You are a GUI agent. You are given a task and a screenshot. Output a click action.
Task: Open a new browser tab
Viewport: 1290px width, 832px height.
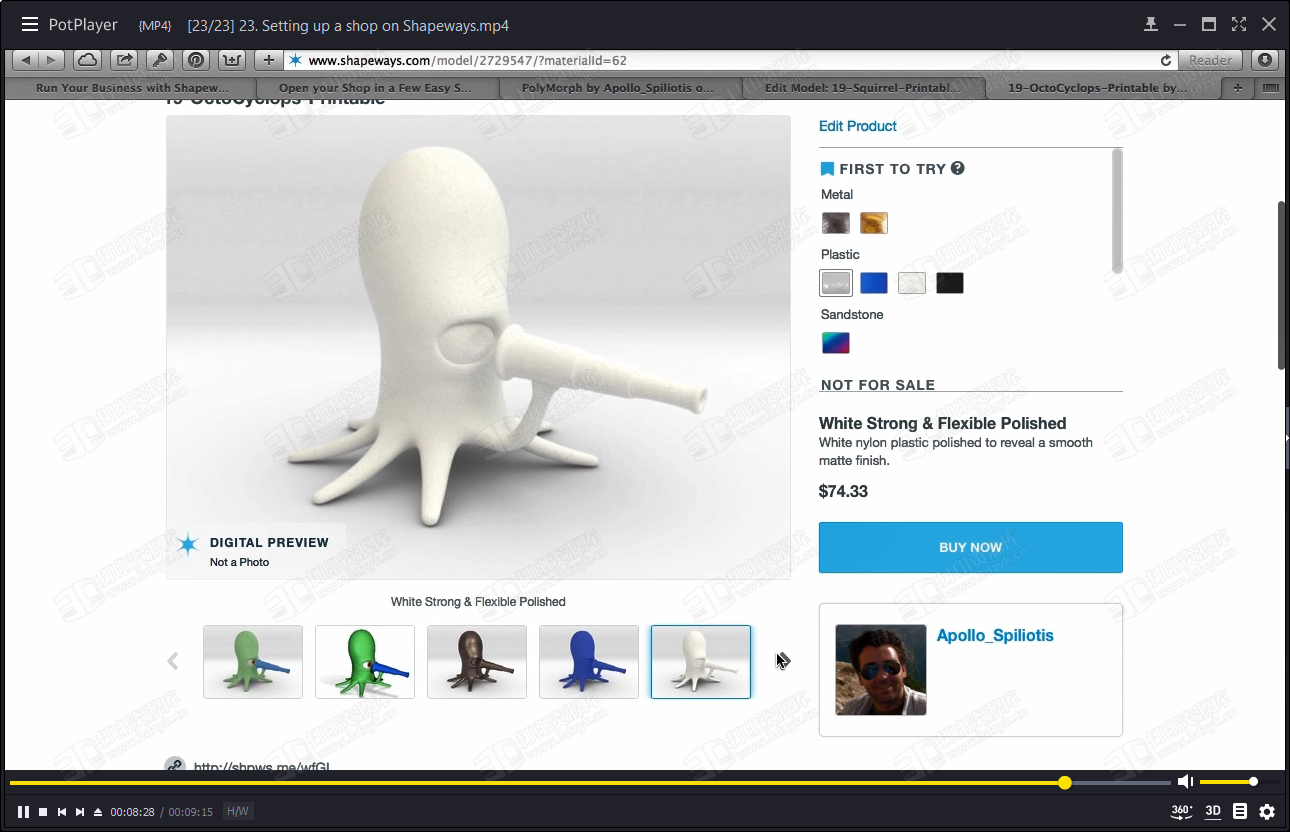click(1238, 88)
